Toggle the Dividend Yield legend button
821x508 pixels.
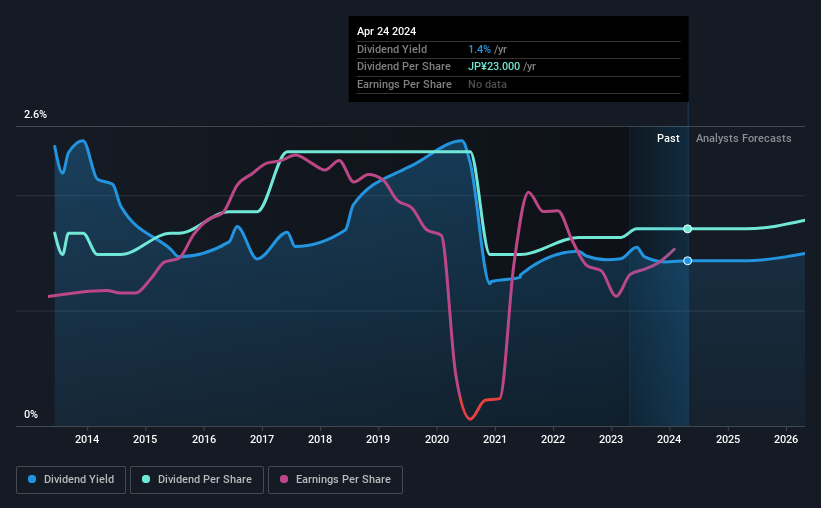(x=71, y=480)
